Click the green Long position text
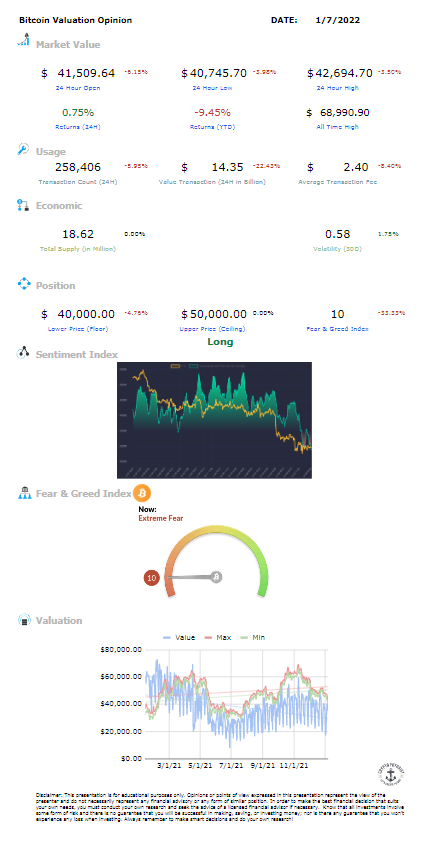The image size is (433, 841). [x=220, y=342]
